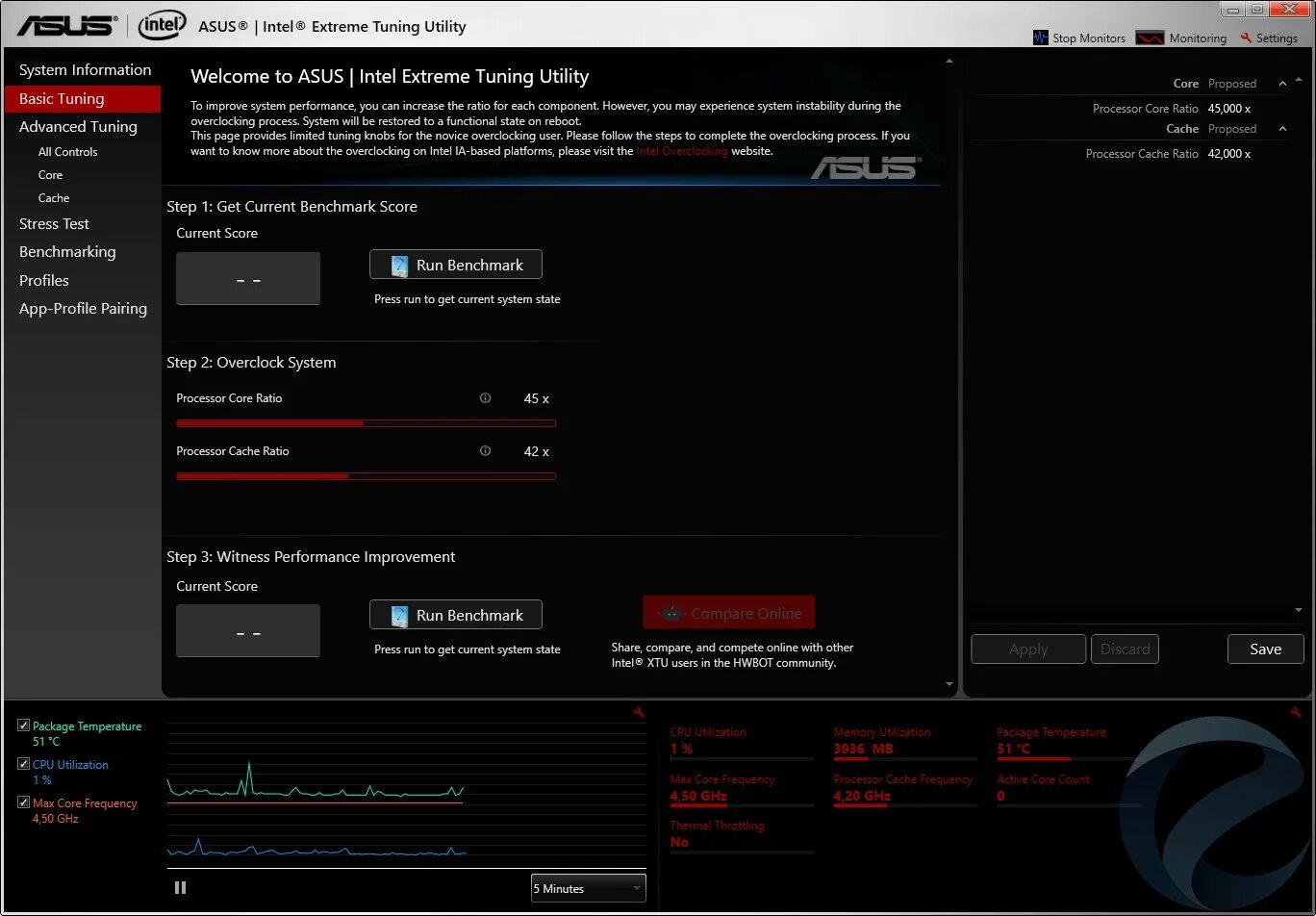Click the Settings label in the header
This screenshot has width=1316, height=916.
pos(1277,38)
